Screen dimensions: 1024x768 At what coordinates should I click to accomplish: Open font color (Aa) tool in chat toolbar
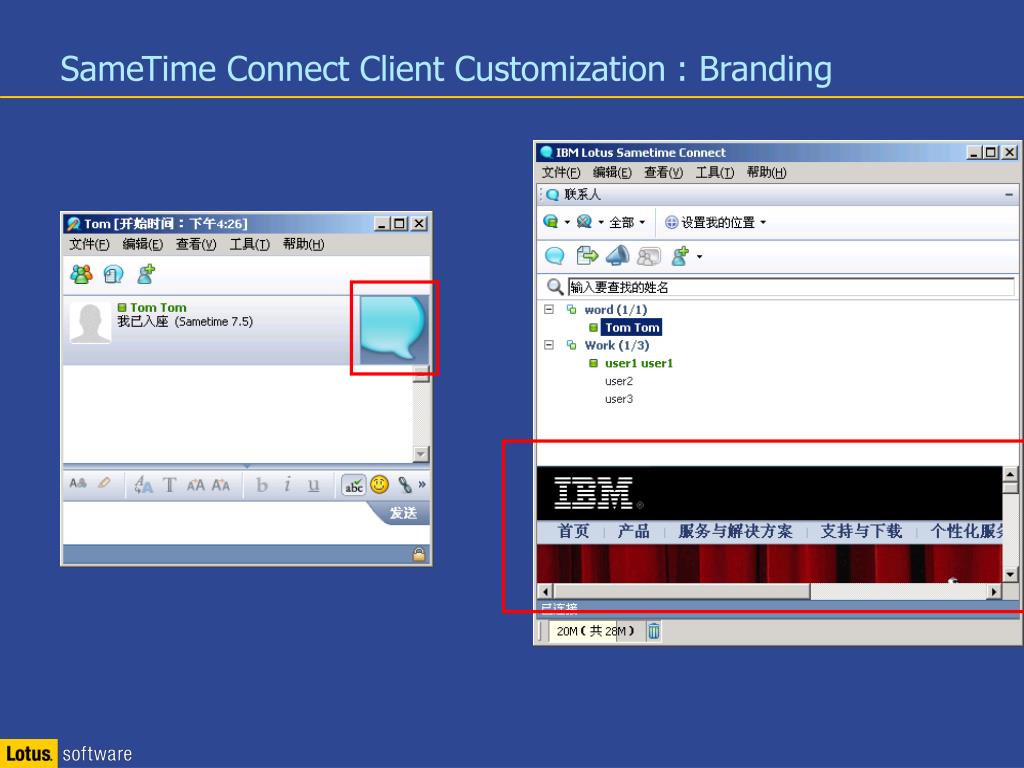click(x=78, y=483)
